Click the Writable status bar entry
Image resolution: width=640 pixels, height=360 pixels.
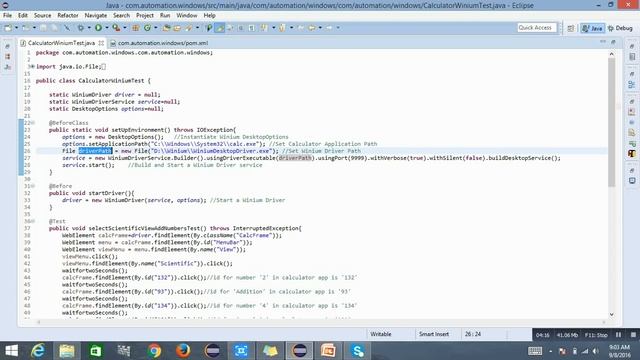pos(380,334)
